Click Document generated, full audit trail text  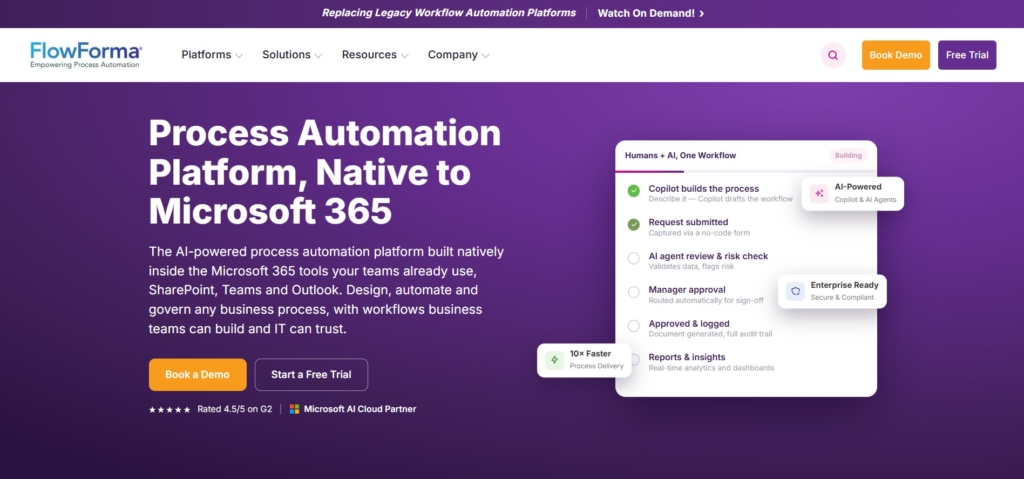pyautogui.click(x=711, y=334)
